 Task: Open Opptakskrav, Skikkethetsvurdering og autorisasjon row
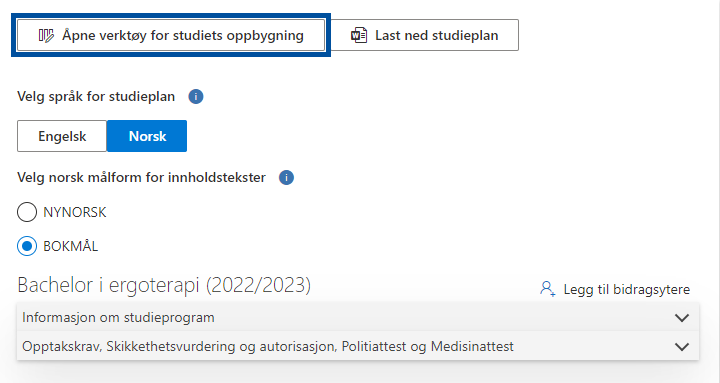[358, 346]
